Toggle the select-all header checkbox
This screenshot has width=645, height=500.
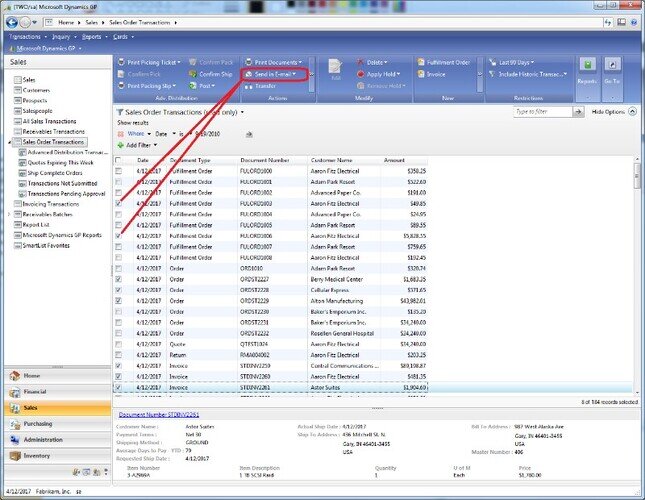click(118, 160)
